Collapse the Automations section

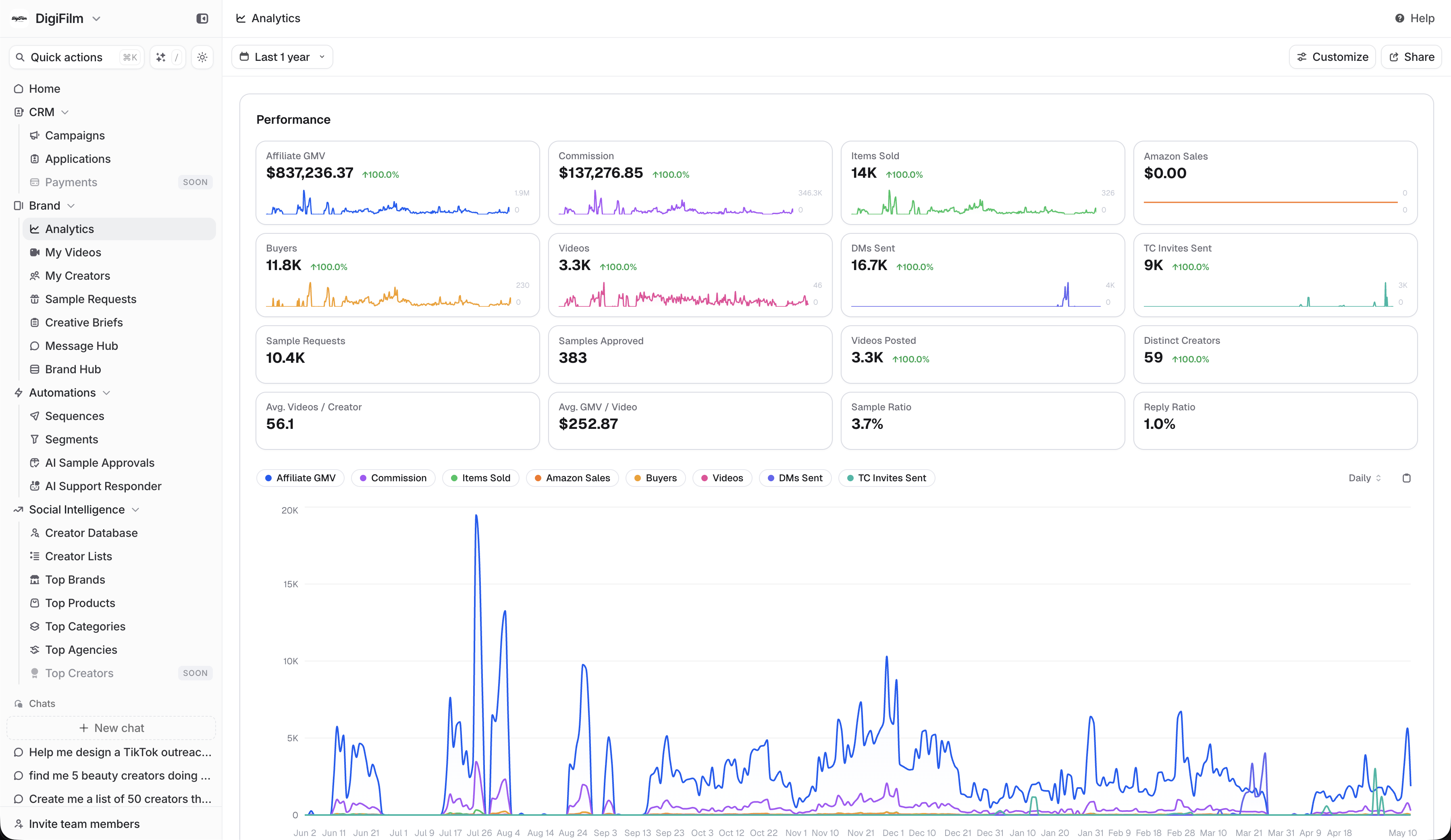[x=106, y=393]
